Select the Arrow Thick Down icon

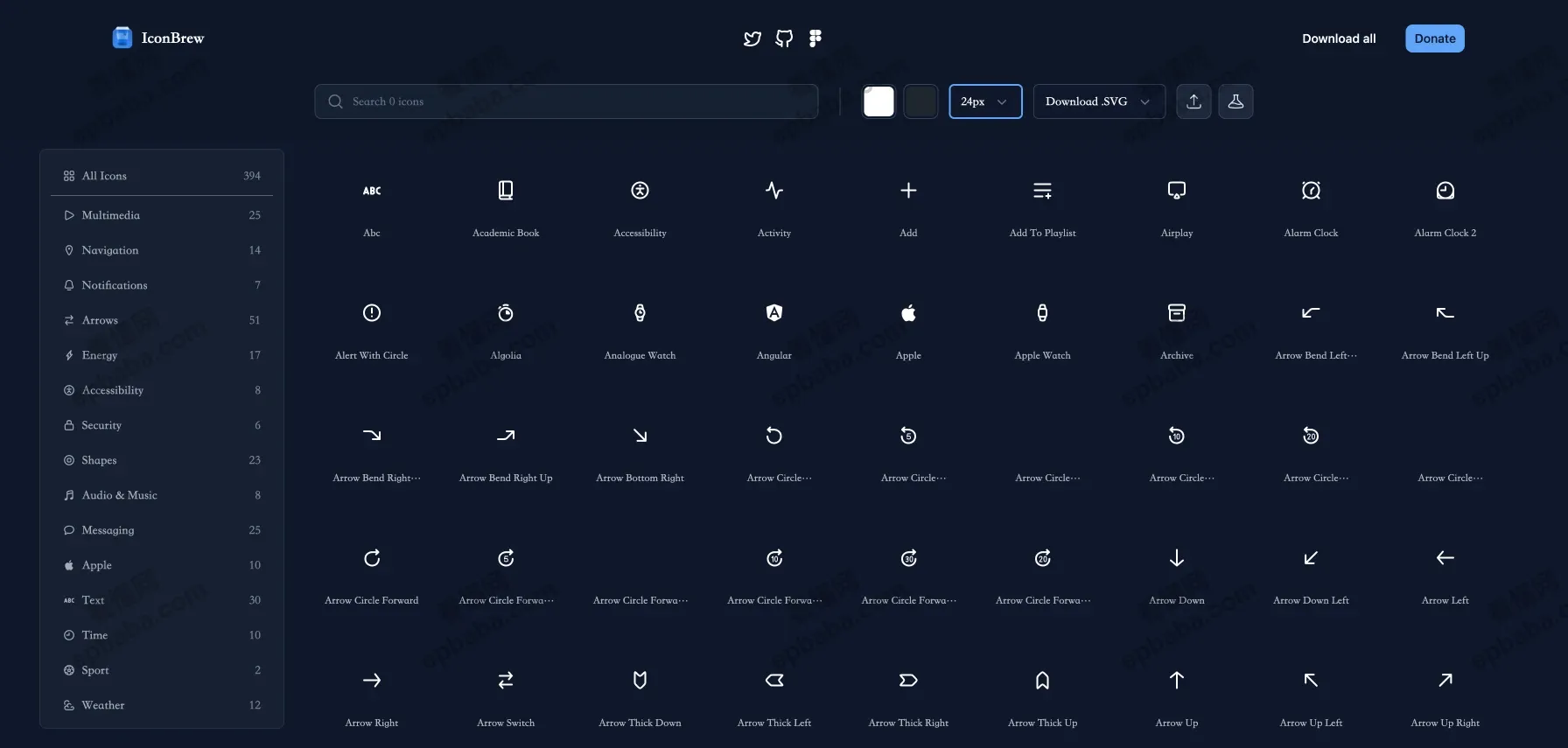(x=640, y=681)
